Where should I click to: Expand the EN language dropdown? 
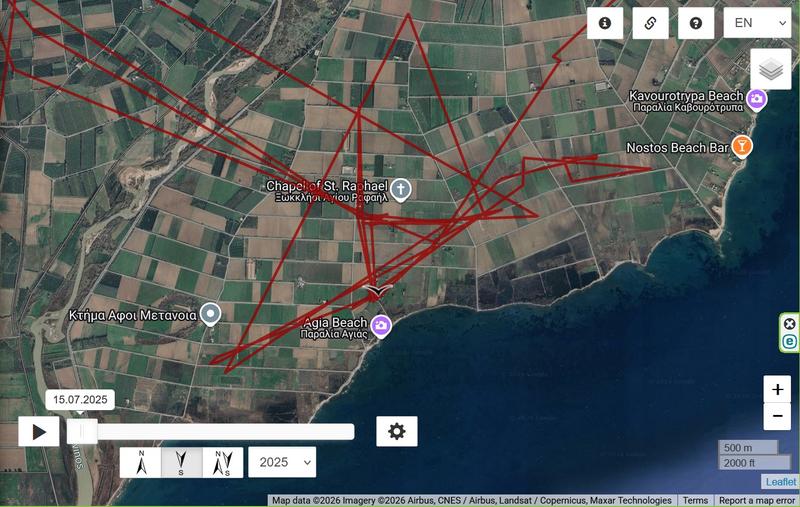757,23
